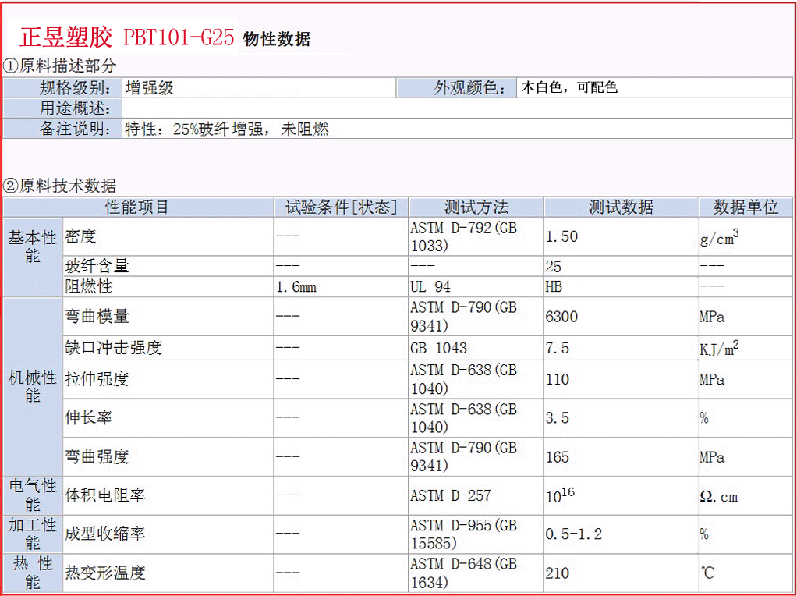This screenshot has height=596, width=797.
Task: Click the 1.6mm test condition cell
Action: click(296, 287)
